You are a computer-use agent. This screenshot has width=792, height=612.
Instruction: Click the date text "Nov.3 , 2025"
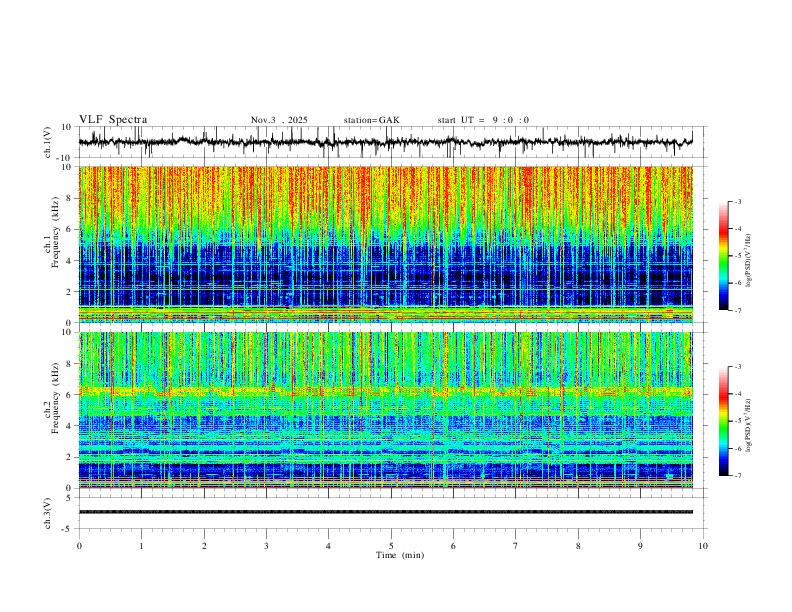(x=279, y=120)
